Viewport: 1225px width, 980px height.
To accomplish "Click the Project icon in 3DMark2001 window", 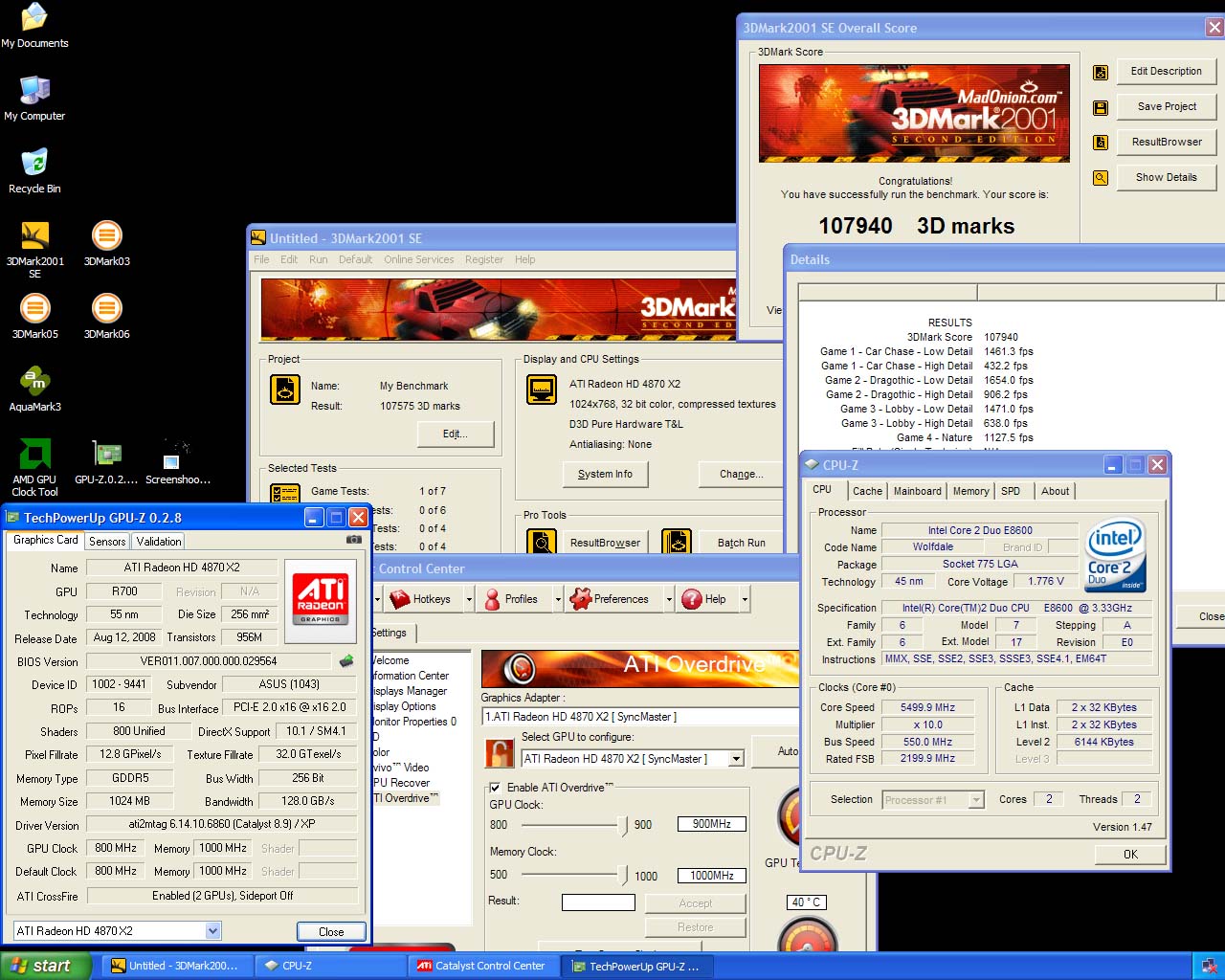I will coord(285,390).
